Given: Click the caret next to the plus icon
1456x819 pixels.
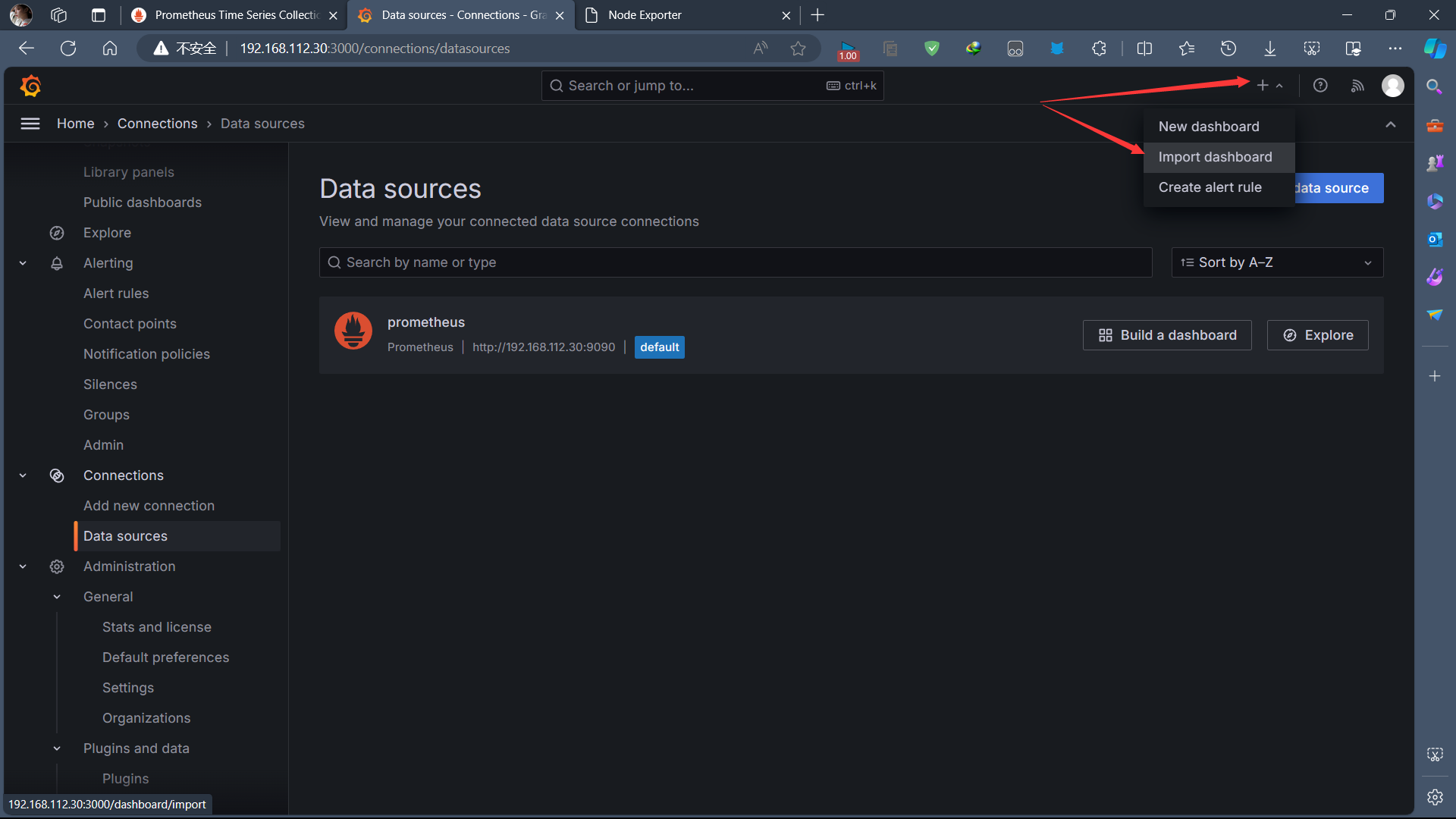Looking at the screenshot, I should [1281, 86].
